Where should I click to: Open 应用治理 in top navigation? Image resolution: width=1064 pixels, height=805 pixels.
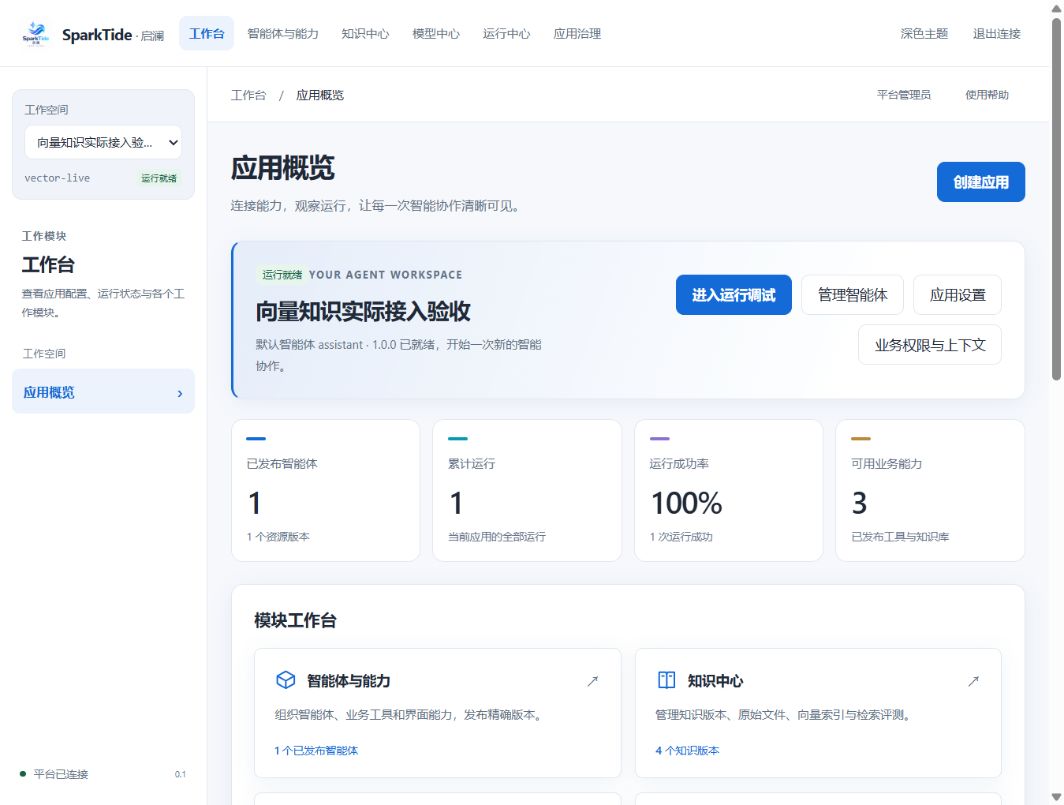577,33
